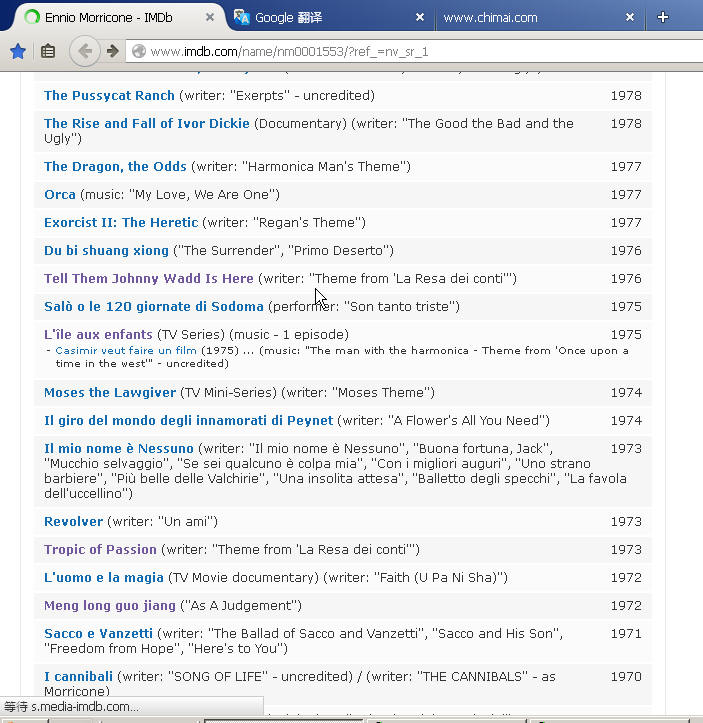Image resolution: width=703 pixels, height=723 pixels.
Task: Open The Rise and Fall of Ivor Dickie
Action: click(147, 124)
